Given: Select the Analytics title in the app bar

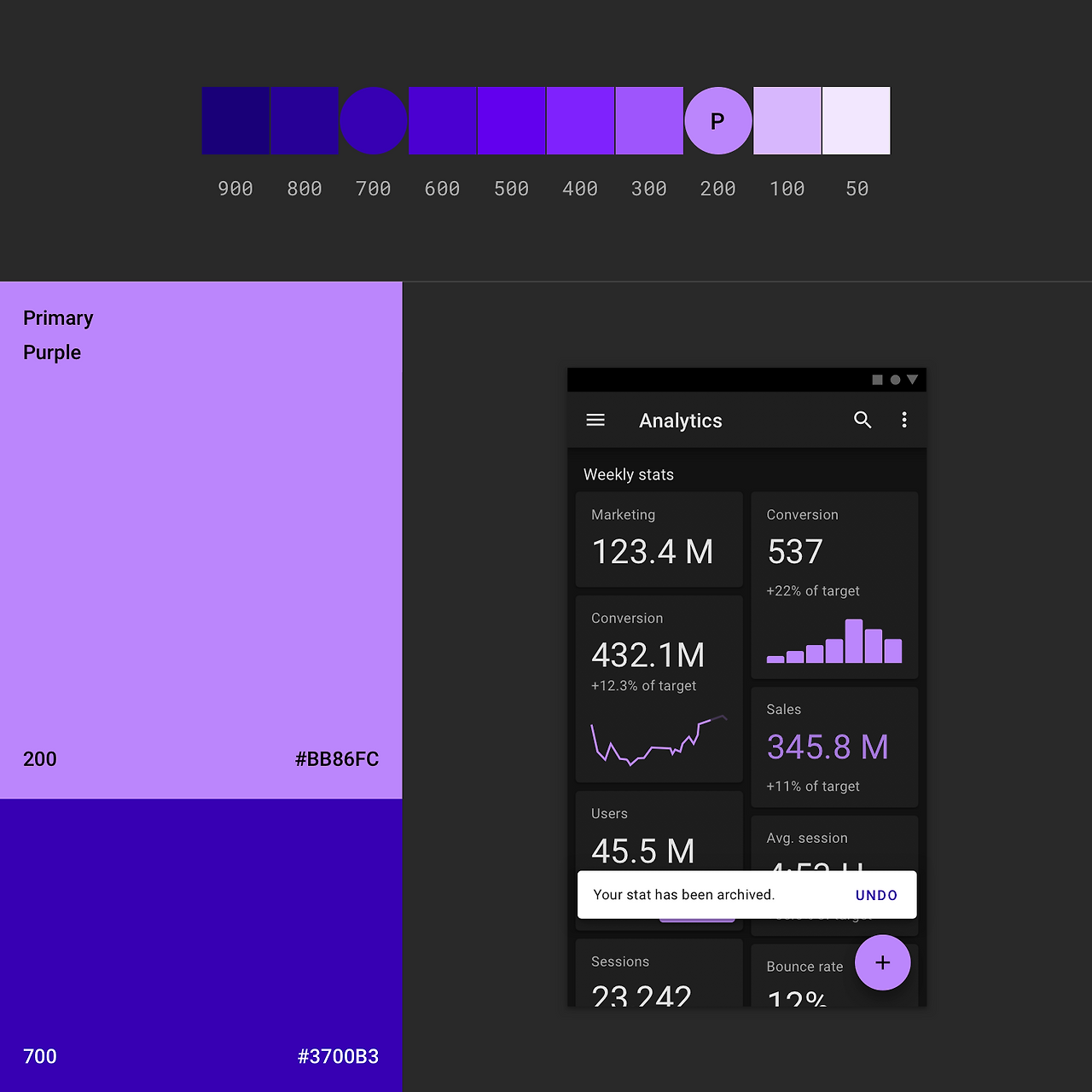Looking at the screenshot, I should tap(681, 420).
